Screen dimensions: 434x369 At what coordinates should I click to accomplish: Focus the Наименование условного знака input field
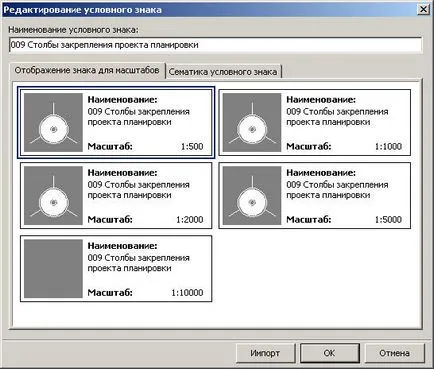click(216, 45)
